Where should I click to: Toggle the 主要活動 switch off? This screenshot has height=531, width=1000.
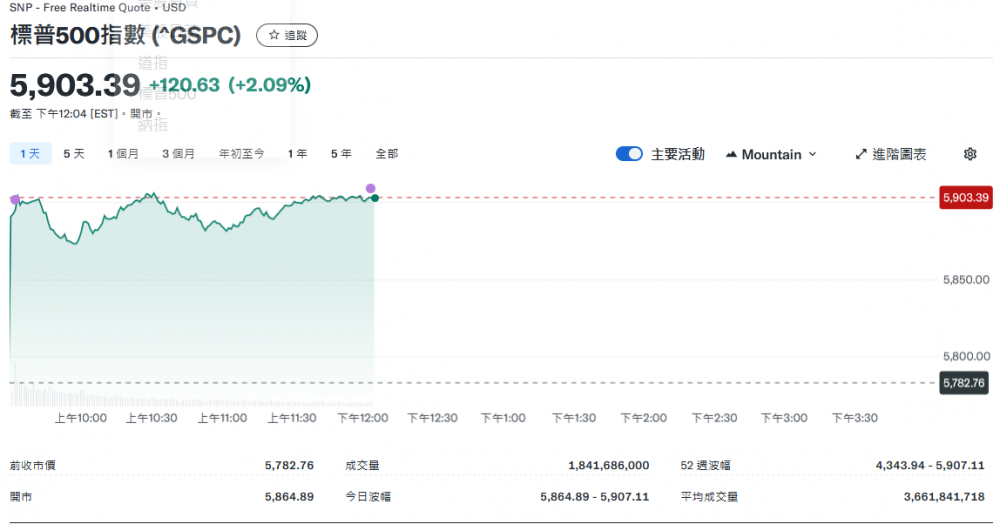[x=629, y=154]
